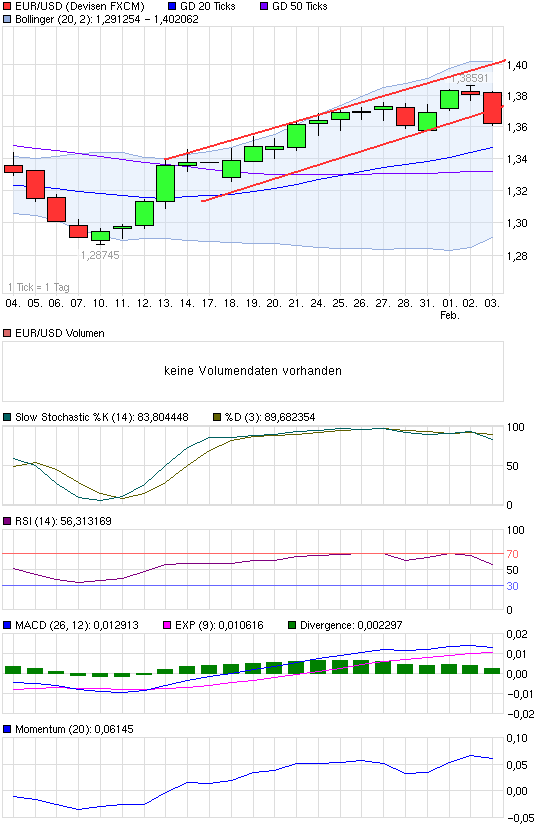Click the '1,28' price axis label
Screen dimensions: 545x839
[517, 256]
